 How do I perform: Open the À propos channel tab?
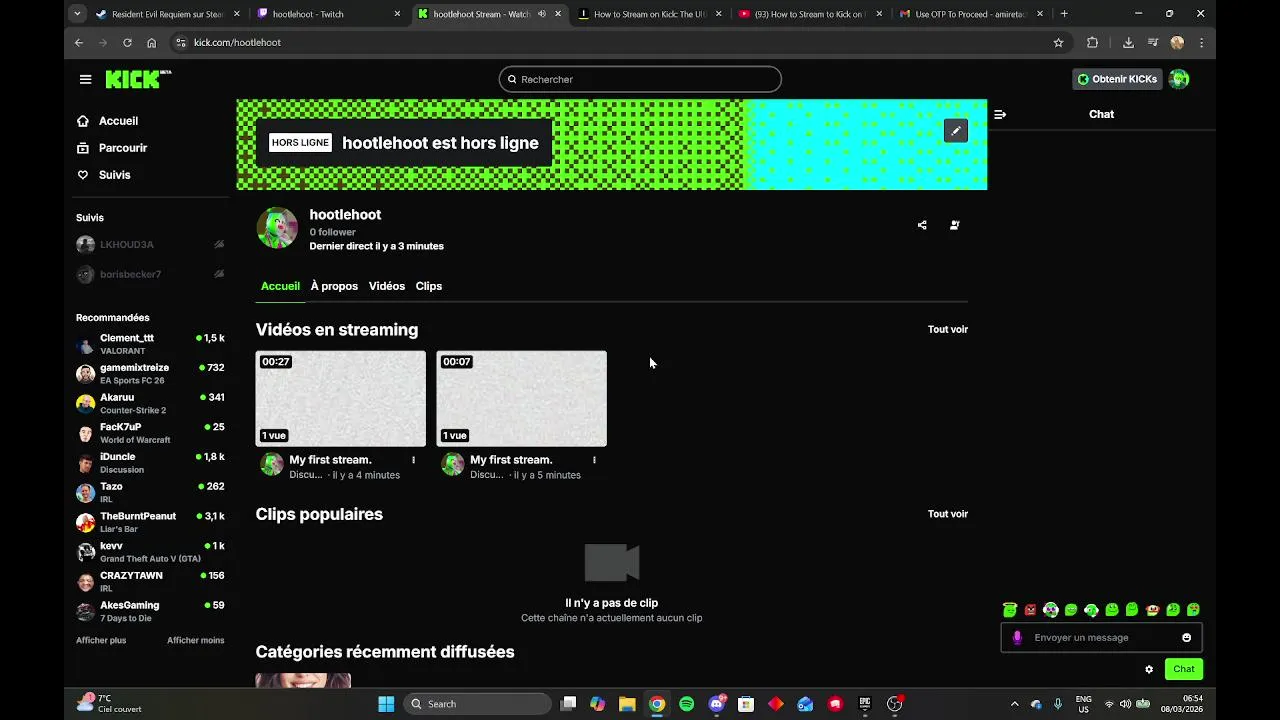(334, 286)
